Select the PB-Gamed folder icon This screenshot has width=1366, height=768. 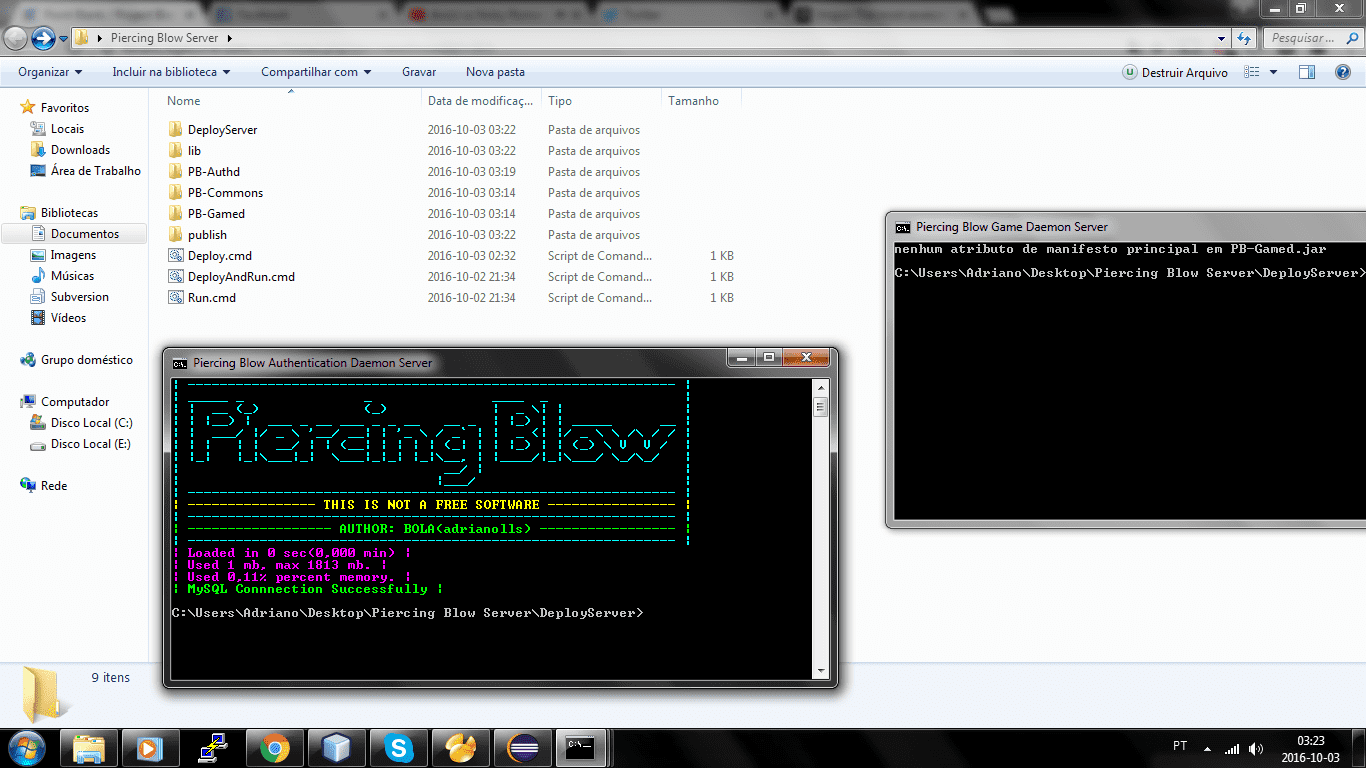pos(176,214)
